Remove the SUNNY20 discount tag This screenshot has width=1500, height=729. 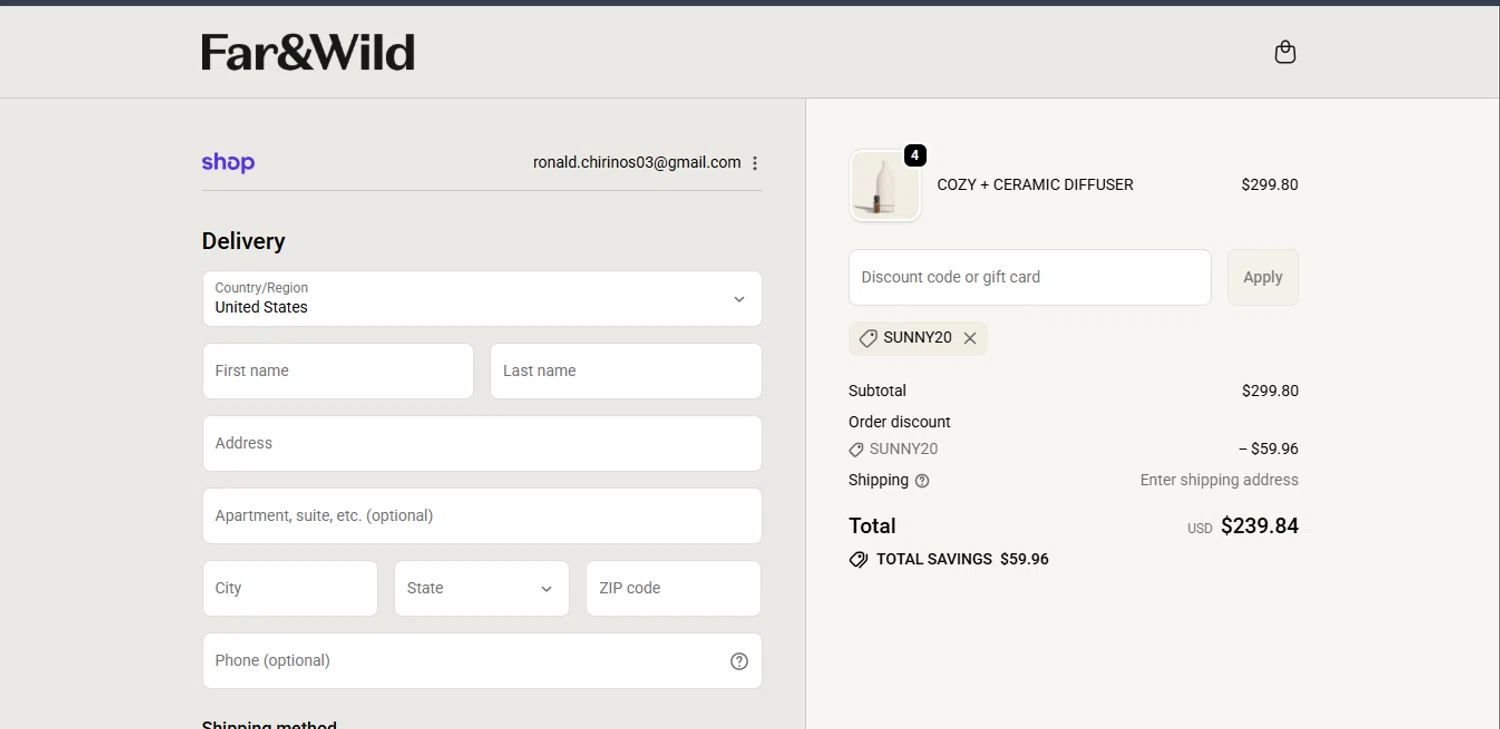coord(970,338)
